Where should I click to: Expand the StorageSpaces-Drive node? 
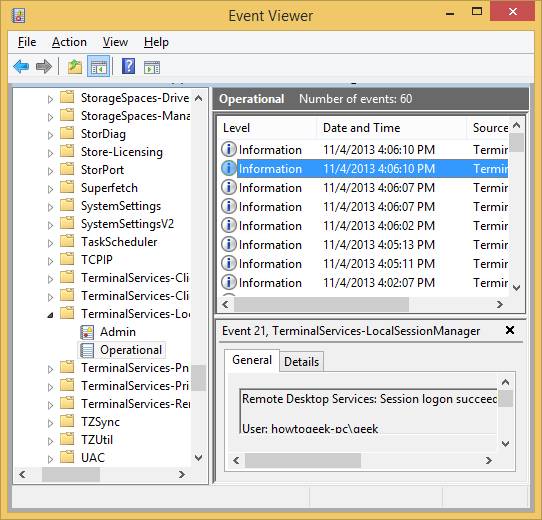click(x=50, y=99)
